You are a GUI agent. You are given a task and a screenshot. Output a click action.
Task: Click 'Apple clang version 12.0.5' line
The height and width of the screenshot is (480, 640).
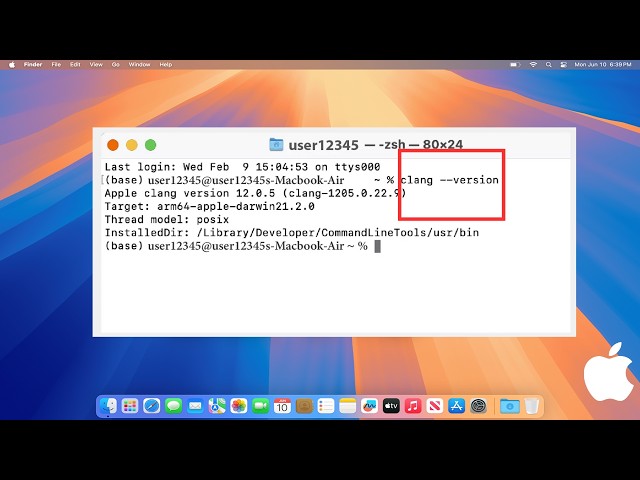[x=256, y=193]
